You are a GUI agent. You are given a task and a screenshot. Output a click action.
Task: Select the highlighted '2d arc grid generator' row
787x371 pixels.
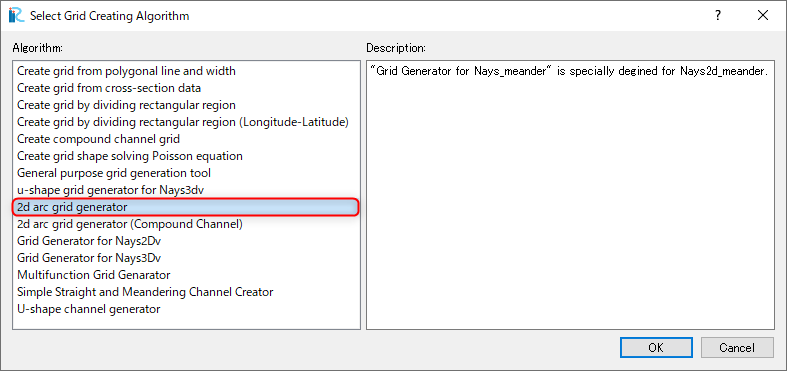click(x=186, y=207)
